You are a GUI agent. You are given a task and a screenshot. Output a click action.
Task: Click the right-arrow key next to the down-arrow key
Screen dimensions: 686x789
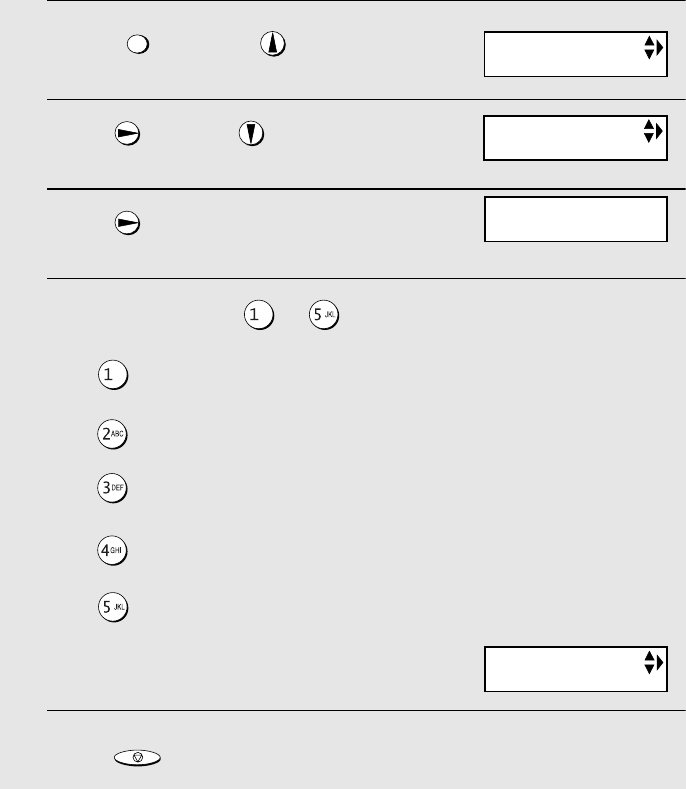coord(127,134)
